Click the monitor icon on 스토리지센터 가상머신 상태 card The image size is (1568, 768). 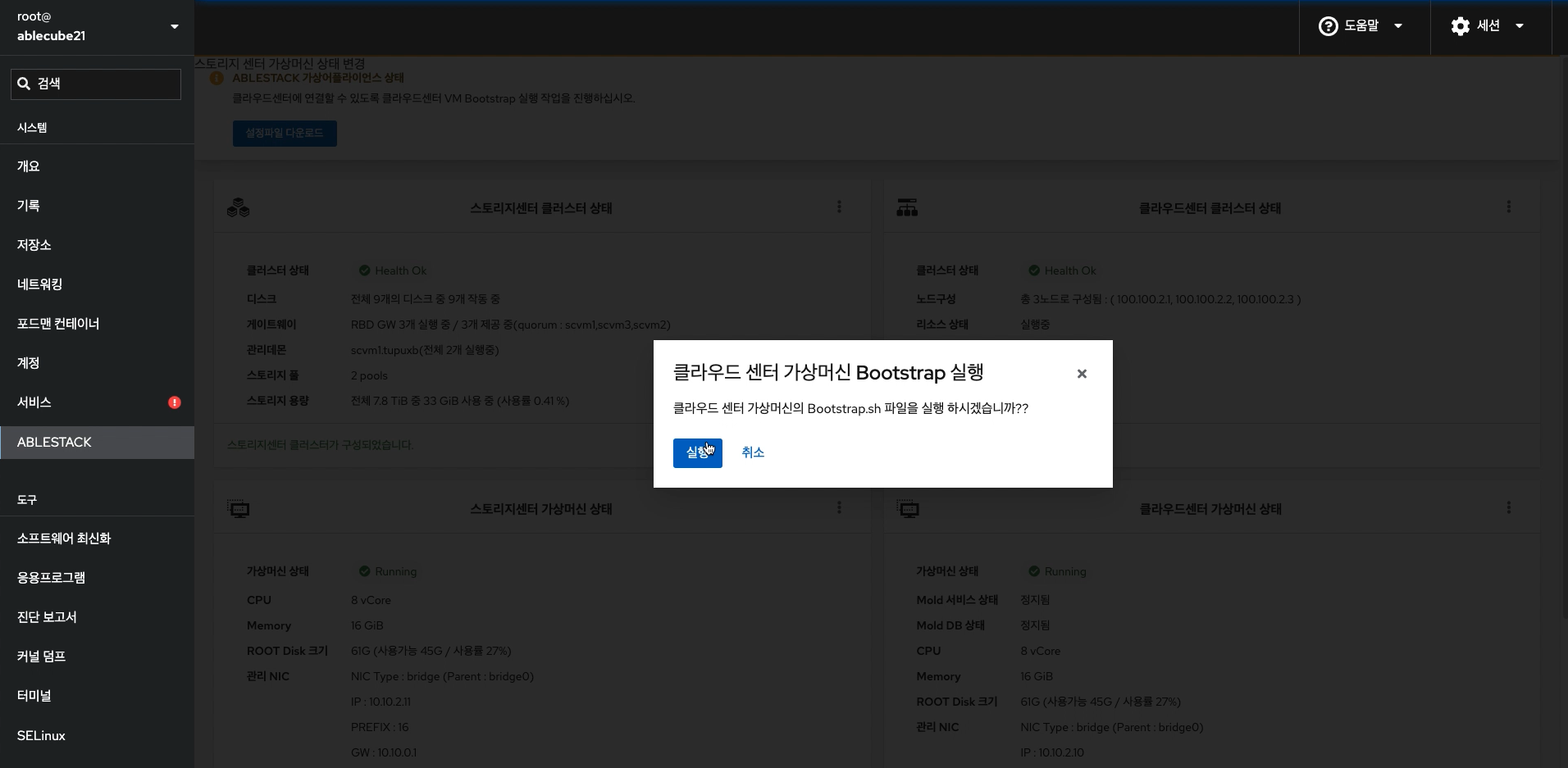click(239, 508)
